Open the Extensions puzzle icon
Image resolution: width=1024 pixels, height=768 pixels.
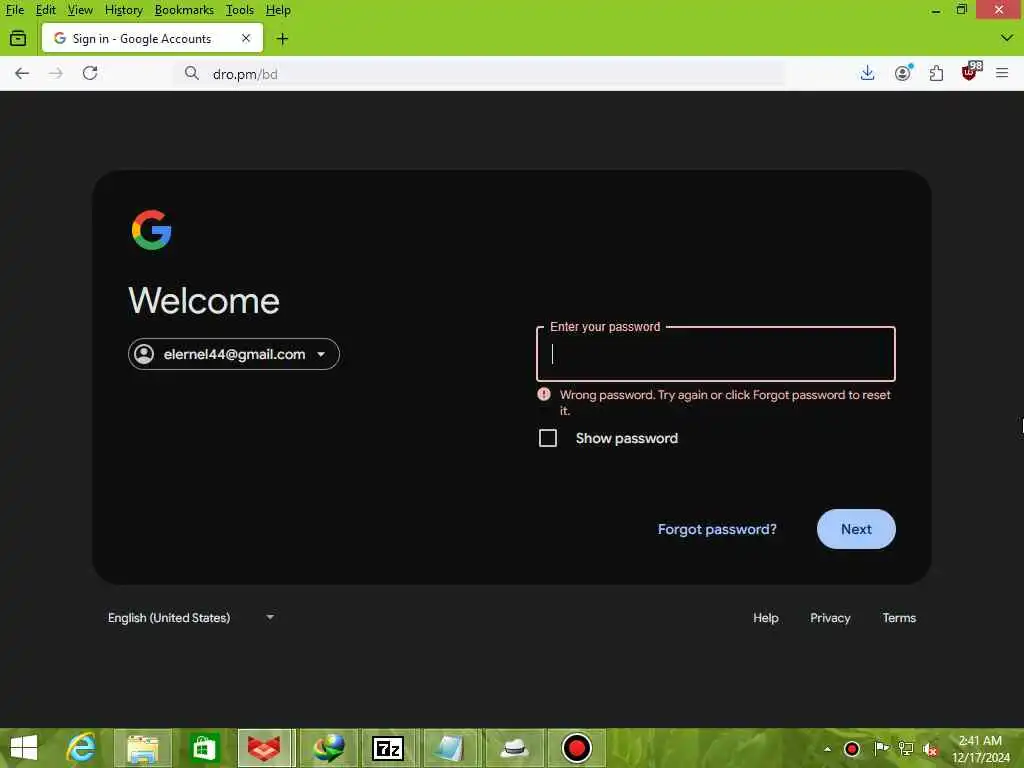[936, 73]
